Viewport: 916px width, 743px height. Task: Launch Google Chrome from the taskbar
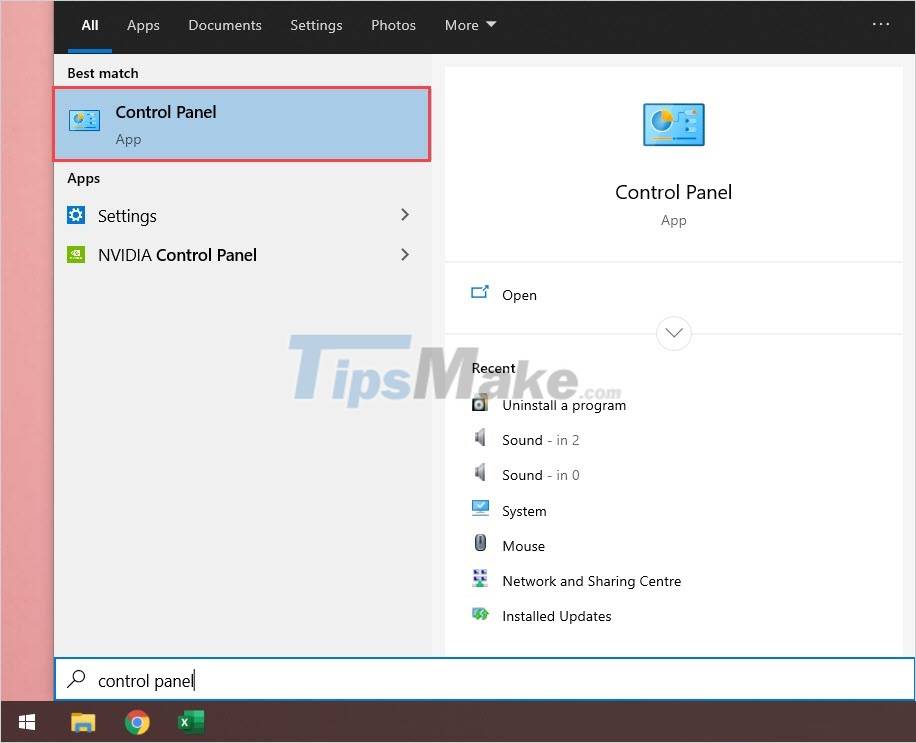click(x=137, y=723)
